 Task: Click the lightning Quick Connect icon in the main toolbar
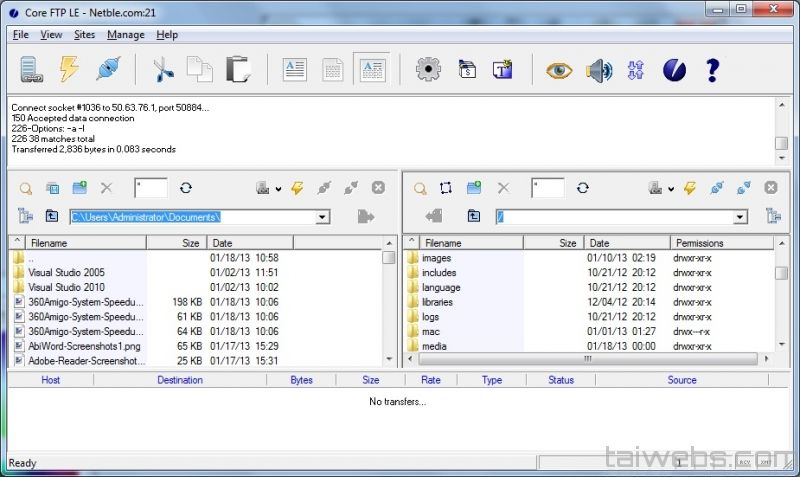69,69
